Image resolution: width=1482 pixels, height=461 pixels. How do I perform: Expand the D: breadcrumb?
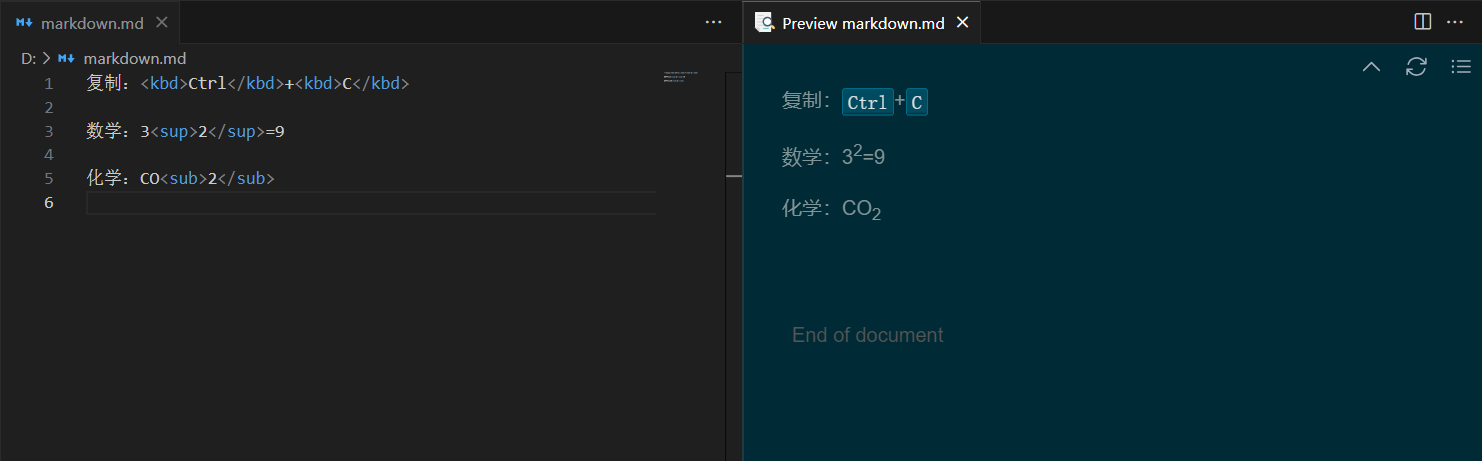pos(28,59)
